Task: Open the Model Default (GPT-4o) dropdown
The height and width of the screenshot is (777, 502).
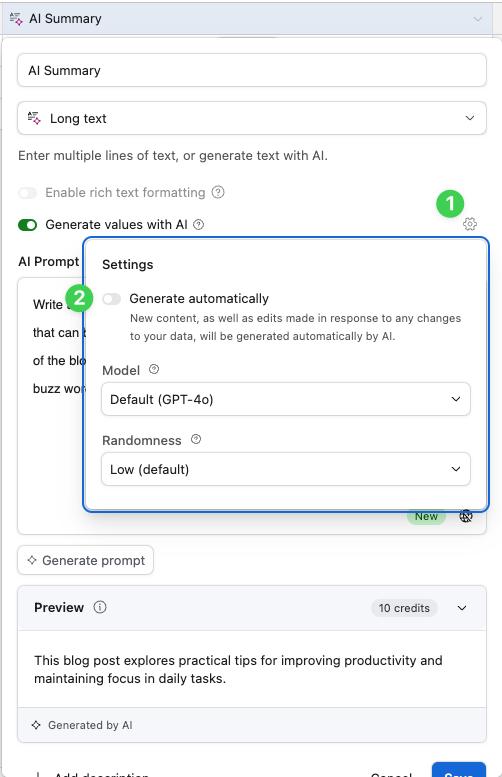Action: point(286,399)
